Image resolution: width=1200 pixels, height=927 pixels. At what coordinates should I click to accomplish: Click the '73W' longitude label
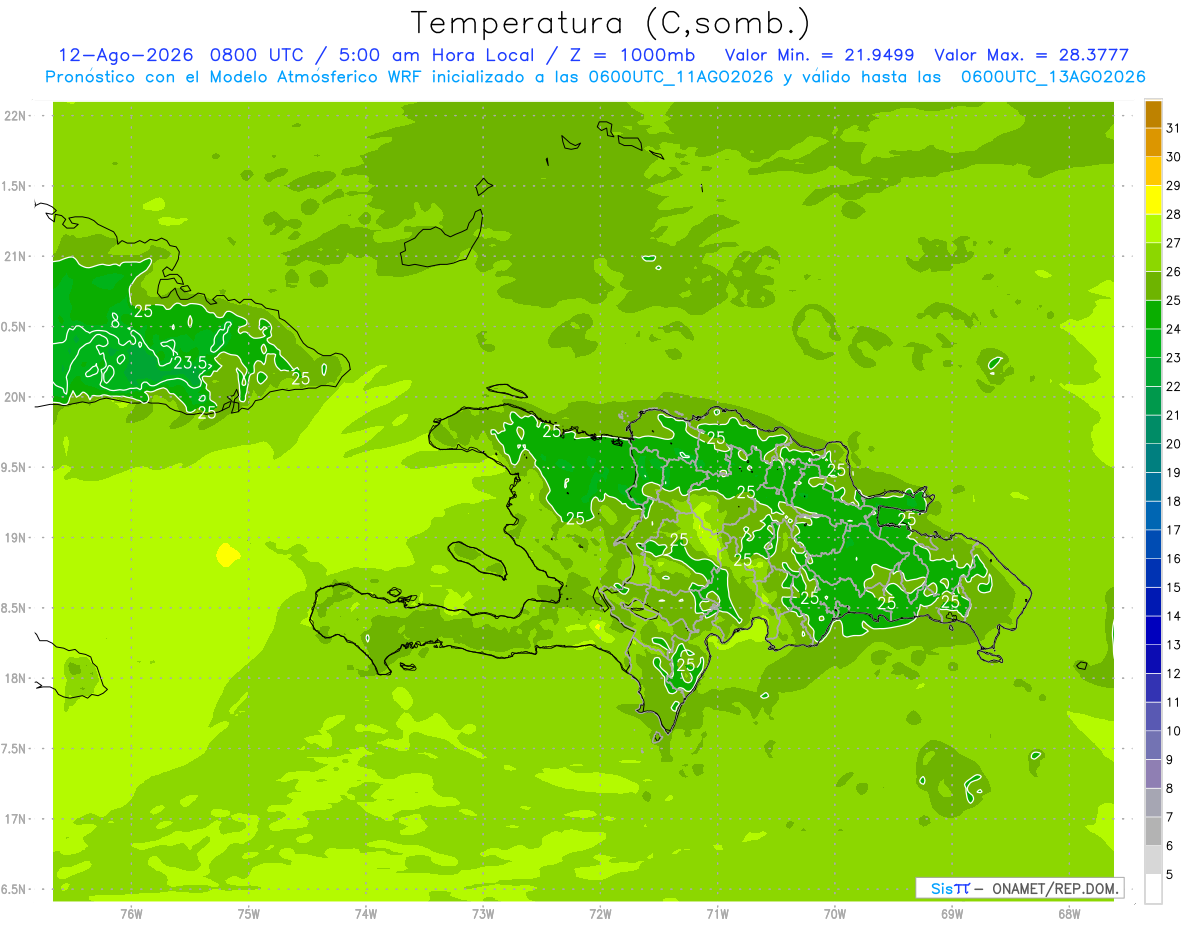point(483,914)
